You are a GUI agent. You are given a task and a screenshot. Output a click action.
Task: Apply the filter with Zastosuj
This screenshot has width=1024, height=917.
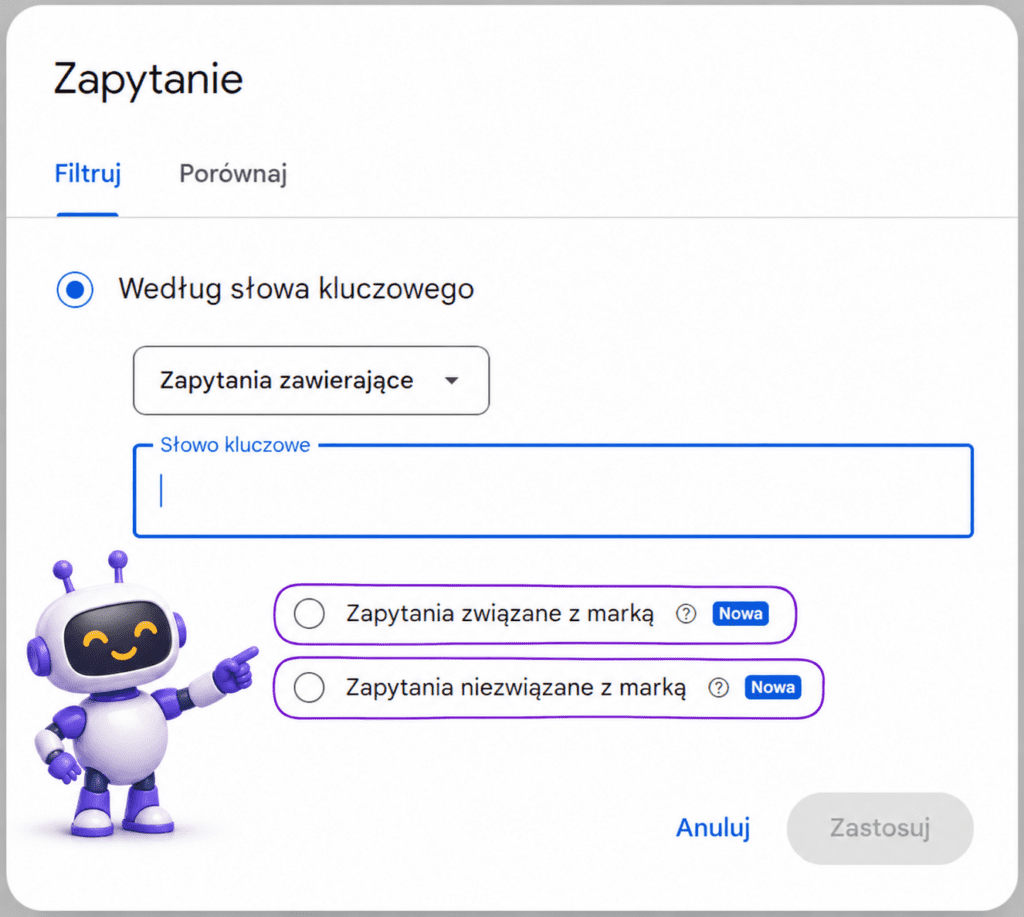tap(880, 828)
